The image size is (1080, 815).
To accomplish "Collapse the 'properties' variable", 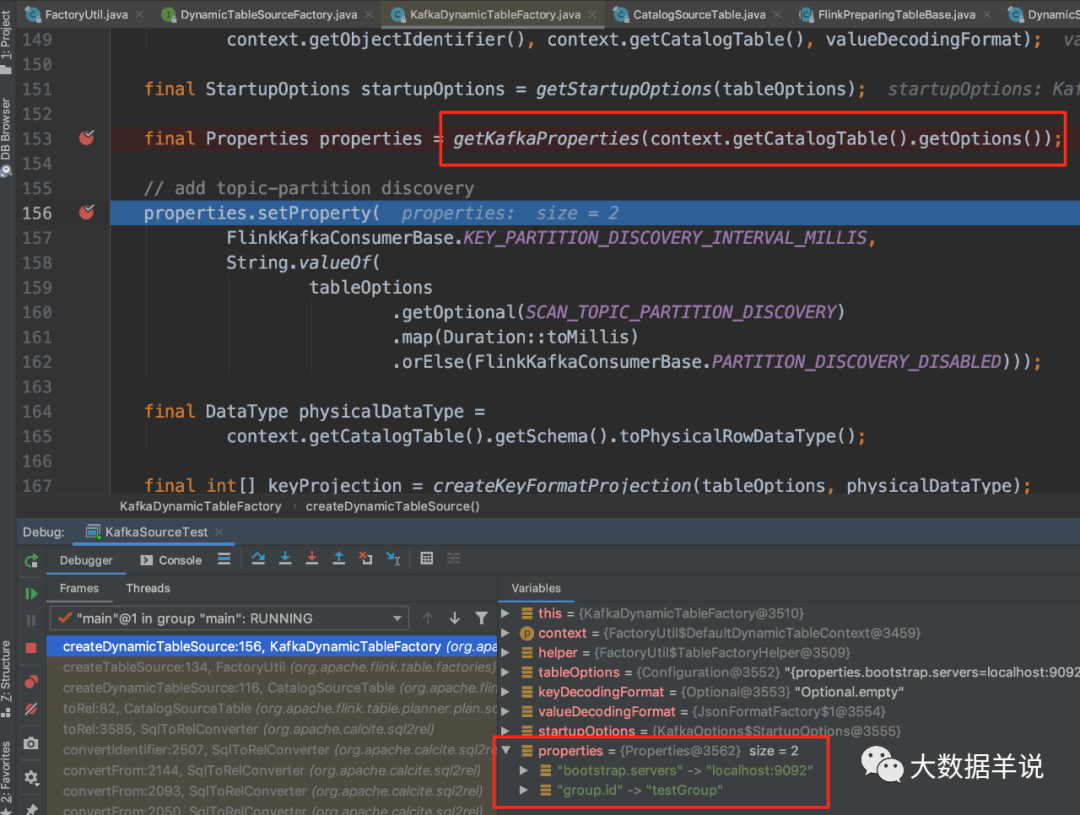I will tap(506, 751).
